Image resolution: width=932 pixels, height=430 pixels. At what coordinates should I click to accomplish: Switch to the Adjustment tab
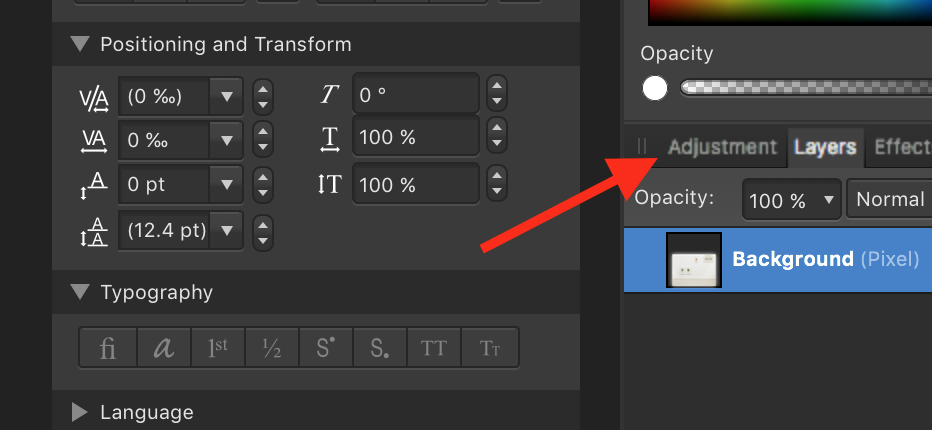(723, 147)
